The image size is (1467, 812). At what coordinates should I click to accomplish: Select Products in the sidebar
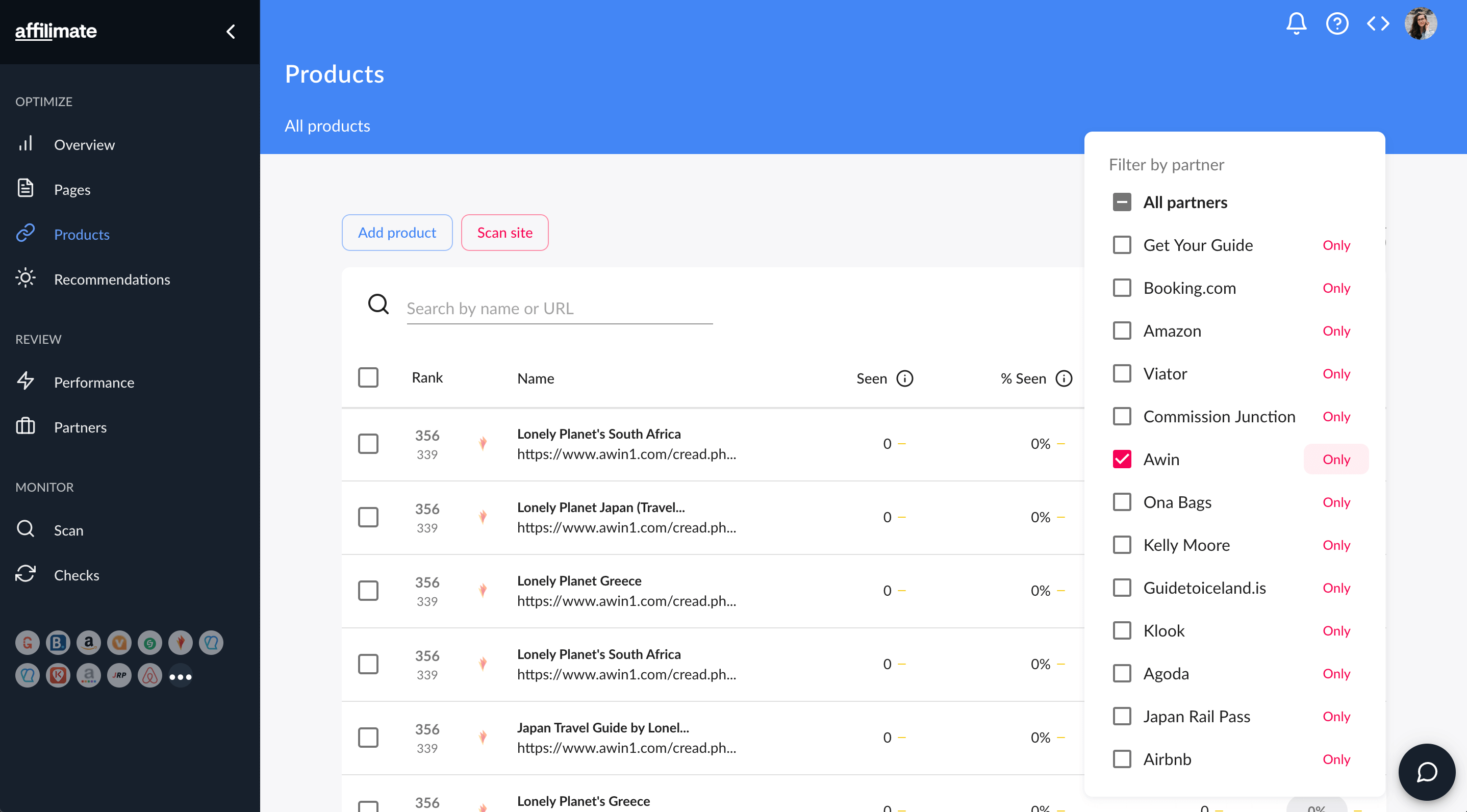coord(82,235)
